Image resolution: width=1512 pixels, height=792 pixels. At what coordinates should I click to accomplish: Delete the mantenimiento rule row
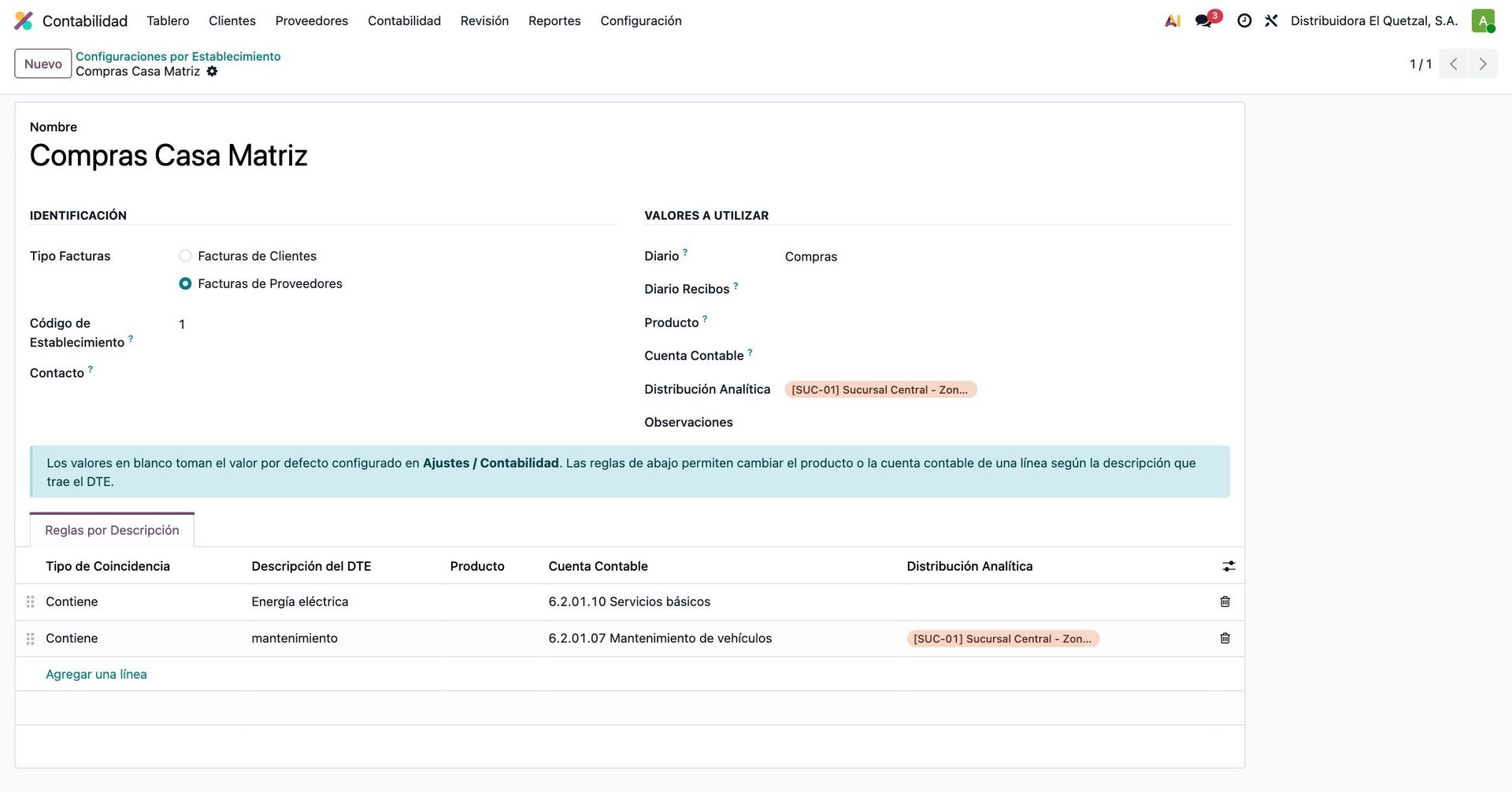click(x=1225, y=638)
